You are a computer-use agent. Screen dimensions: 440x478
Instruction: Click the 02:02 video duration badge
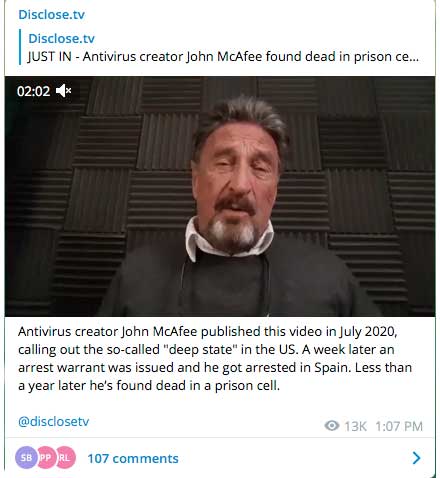click(x=33, y=91)
